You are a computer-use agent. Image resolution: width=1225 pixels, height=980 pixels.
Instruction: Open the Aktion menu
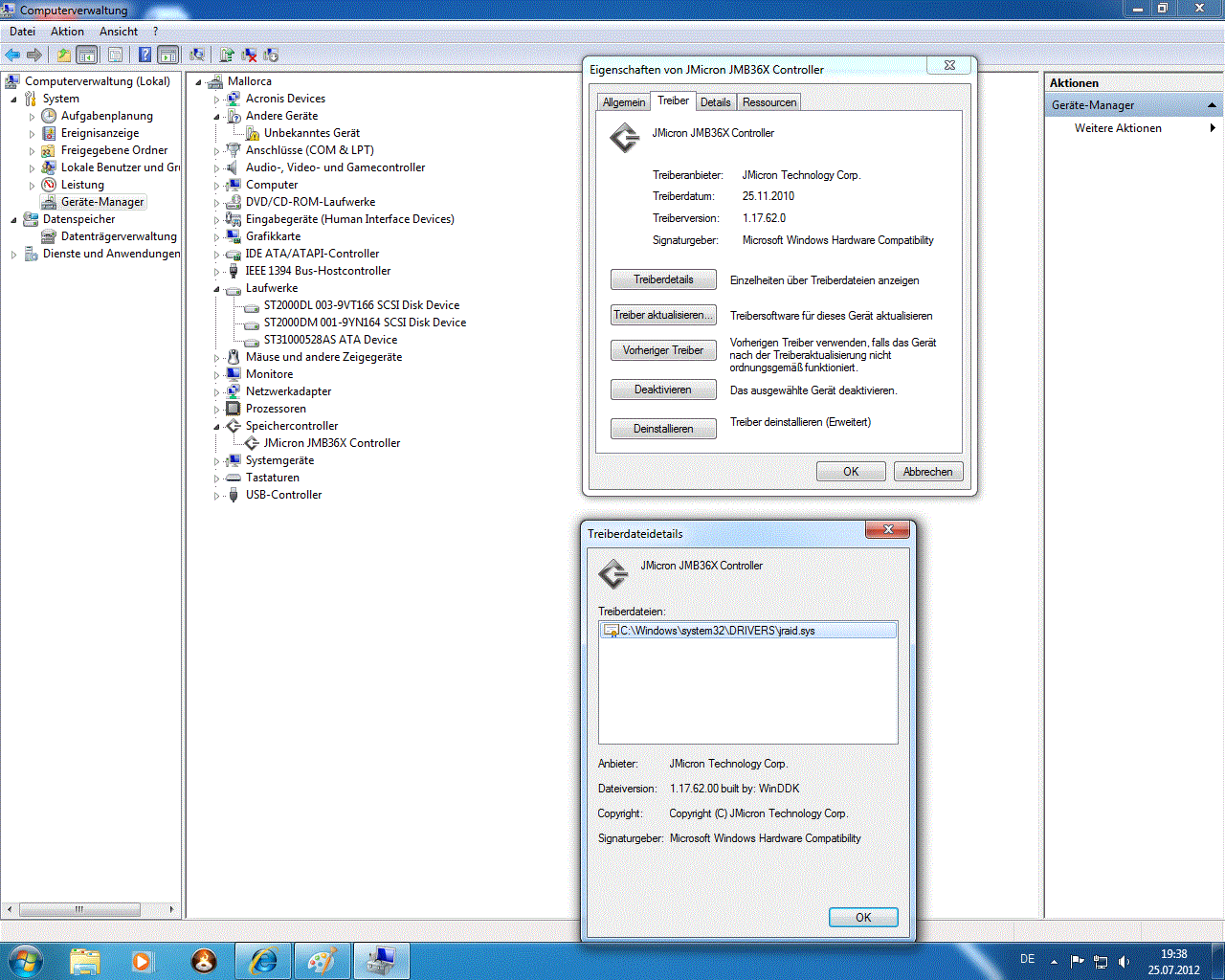tap(67, 32)
